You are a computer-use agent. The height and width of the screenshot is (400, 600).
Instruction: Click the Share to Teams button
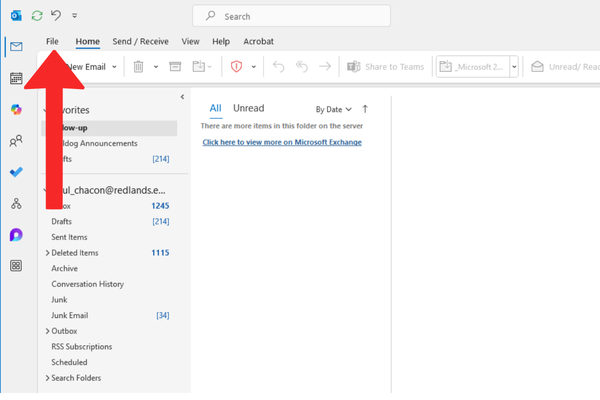pyautogui.click(x=386, y=67)
